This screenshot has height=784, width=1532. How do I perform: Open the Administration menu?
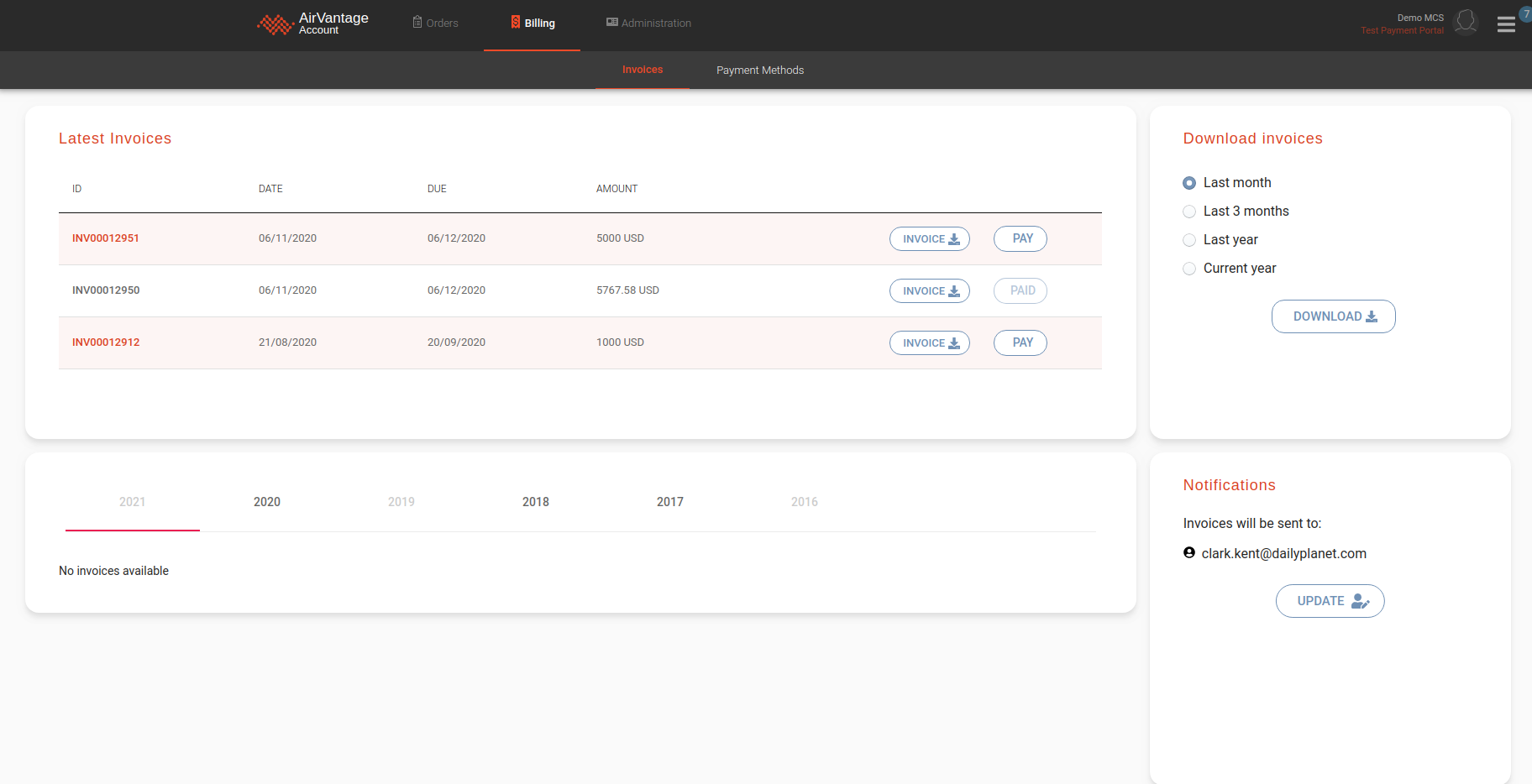tap(648, 24)
